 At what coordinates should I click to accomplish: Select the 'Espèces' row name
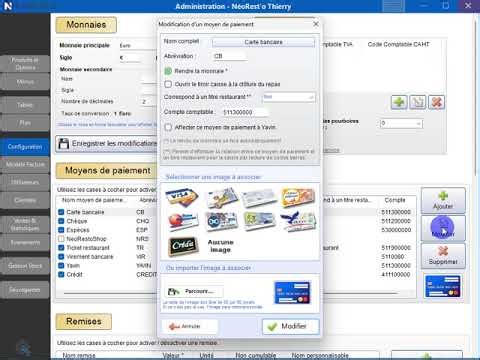(x=78, y=230)
